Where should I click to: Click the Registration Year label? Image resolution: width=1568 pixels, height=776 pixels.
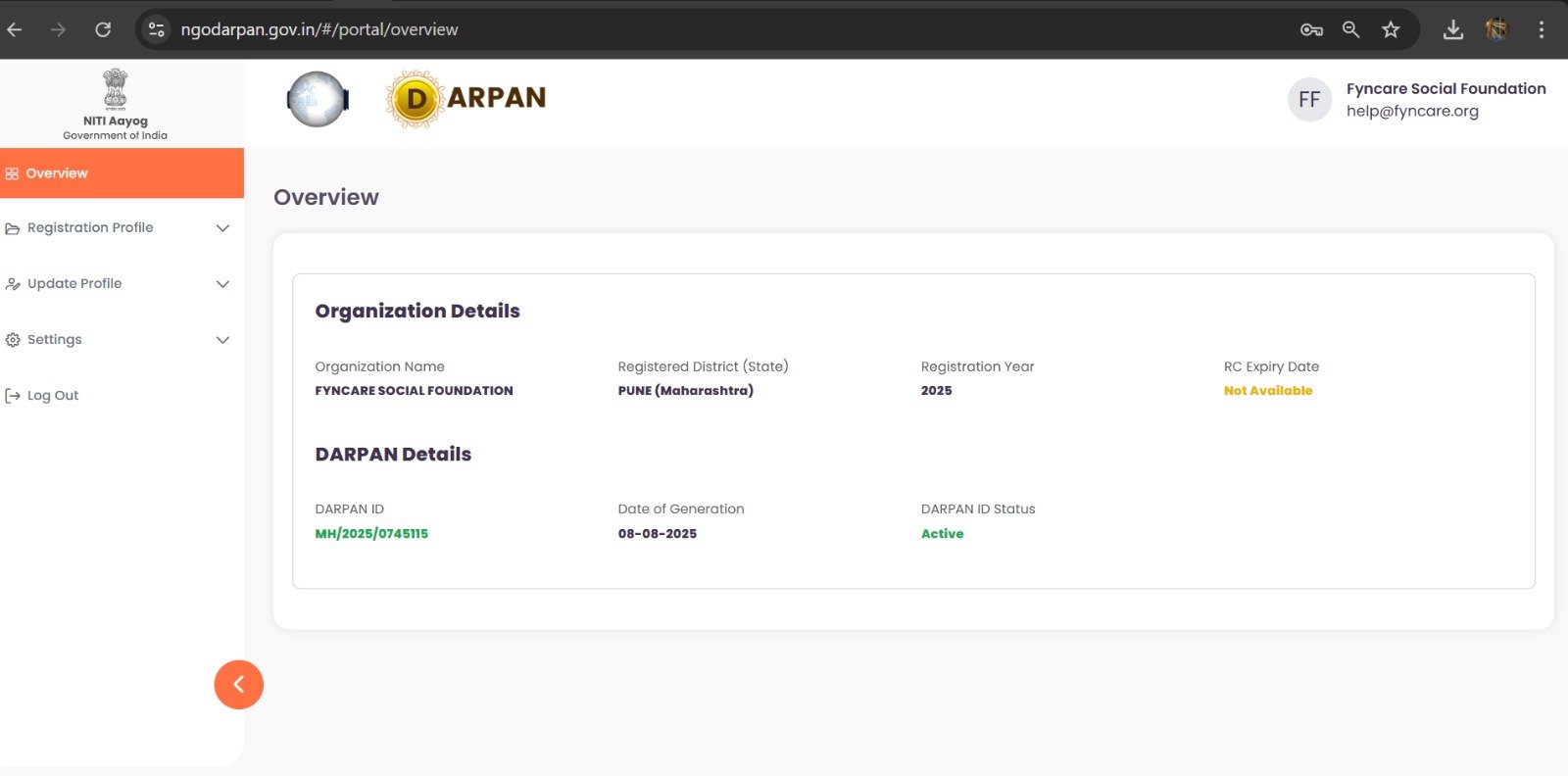coord(977,366)
